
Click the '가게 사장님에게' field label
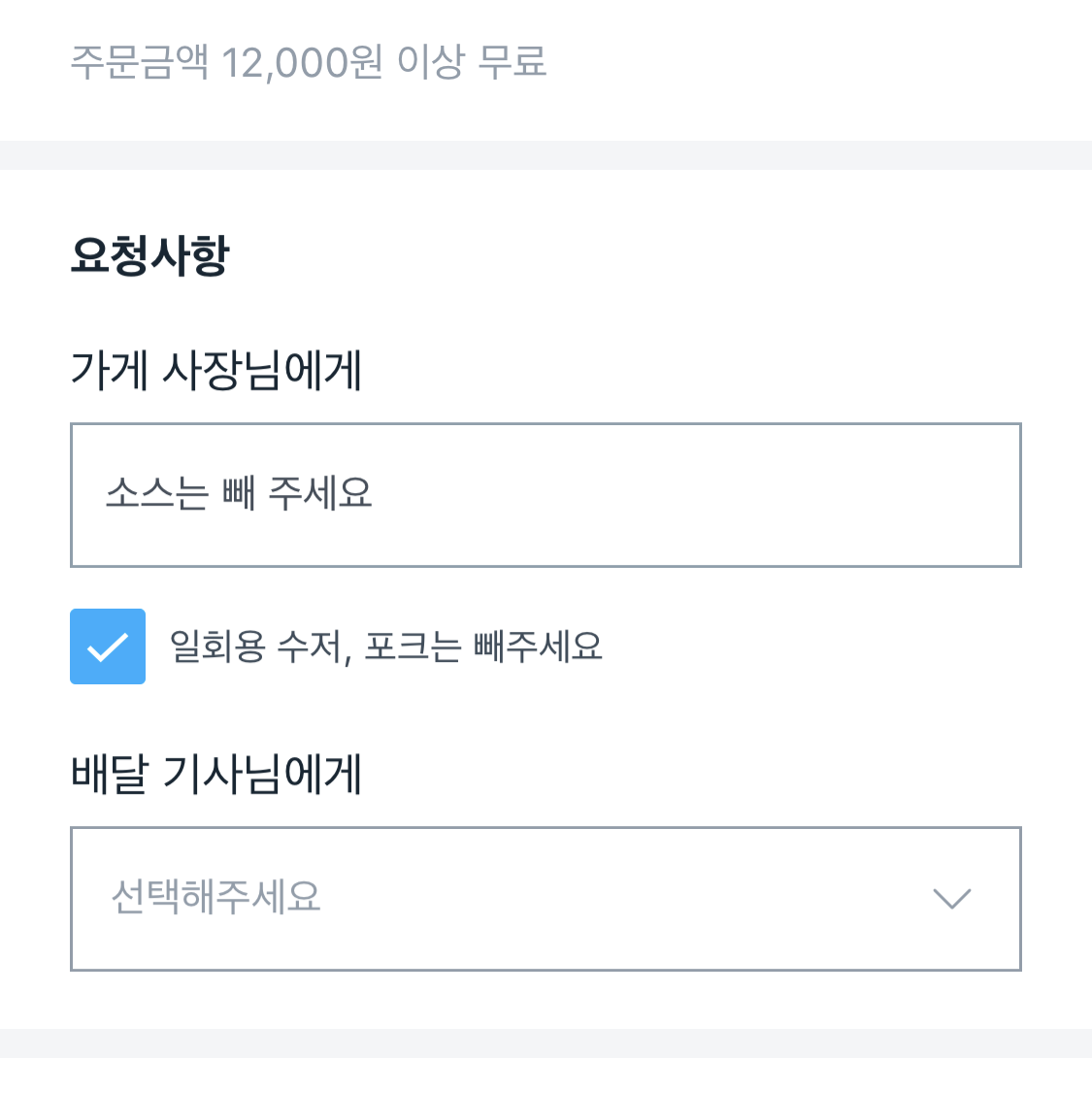[x=216, y=371]
